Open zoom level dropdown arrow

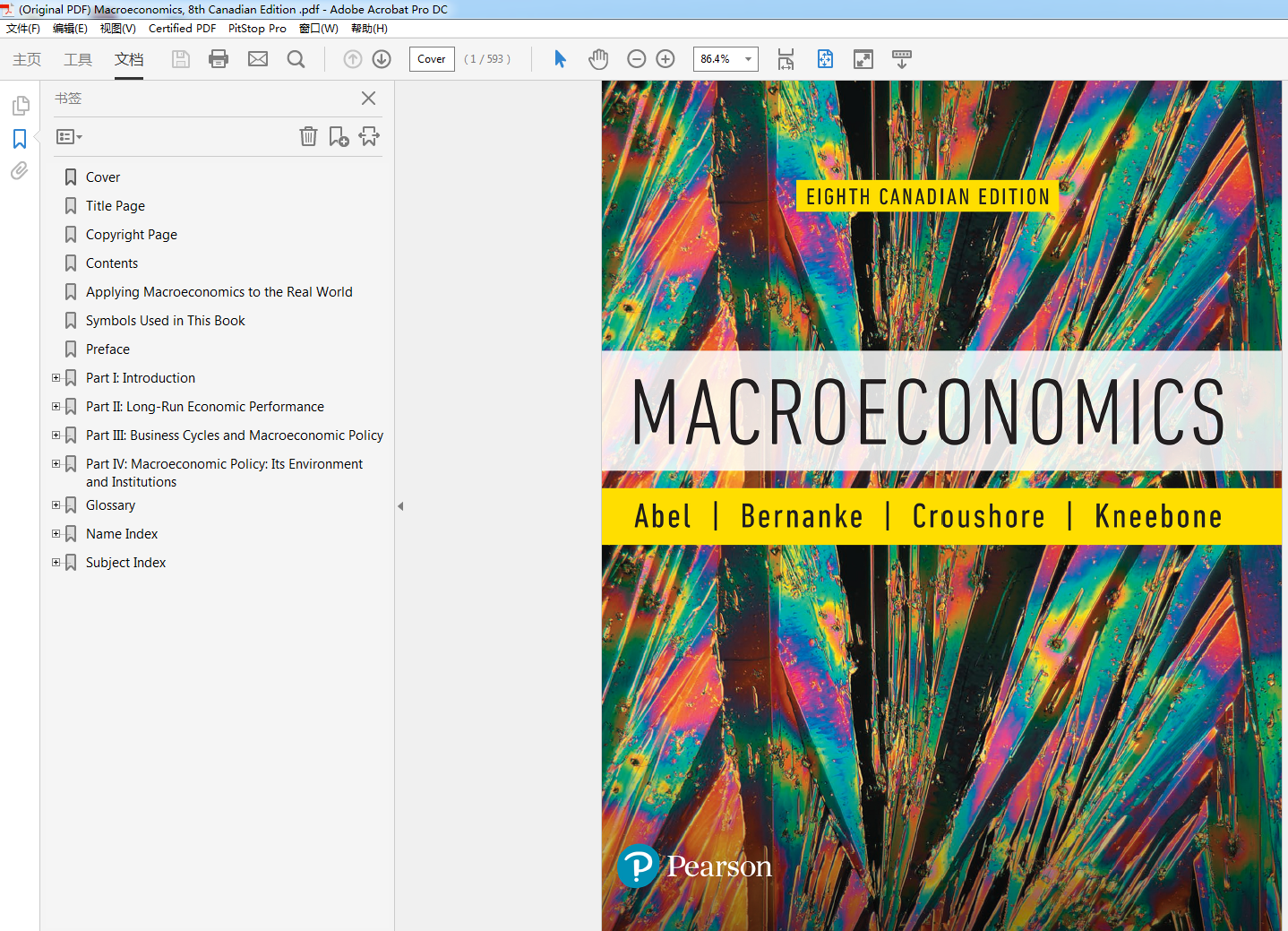(748, 59)
